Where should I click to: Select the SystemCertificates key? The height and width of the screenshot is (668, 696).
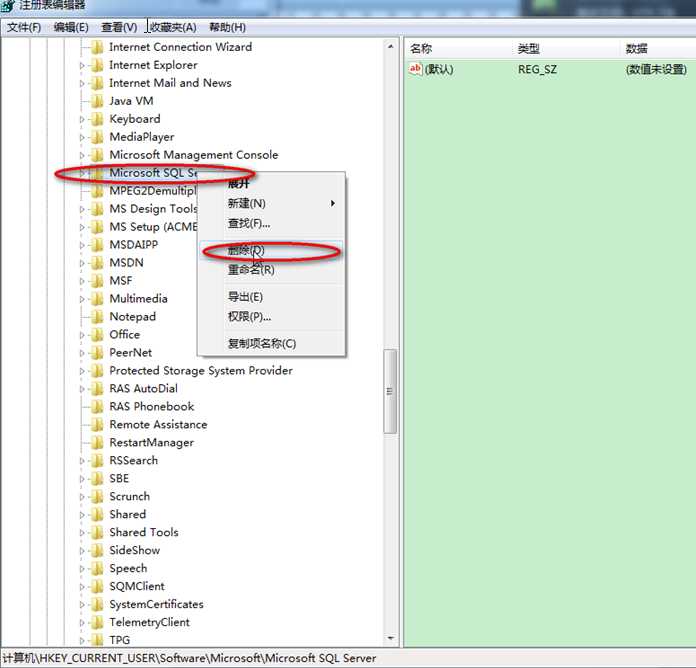point(156,605)
